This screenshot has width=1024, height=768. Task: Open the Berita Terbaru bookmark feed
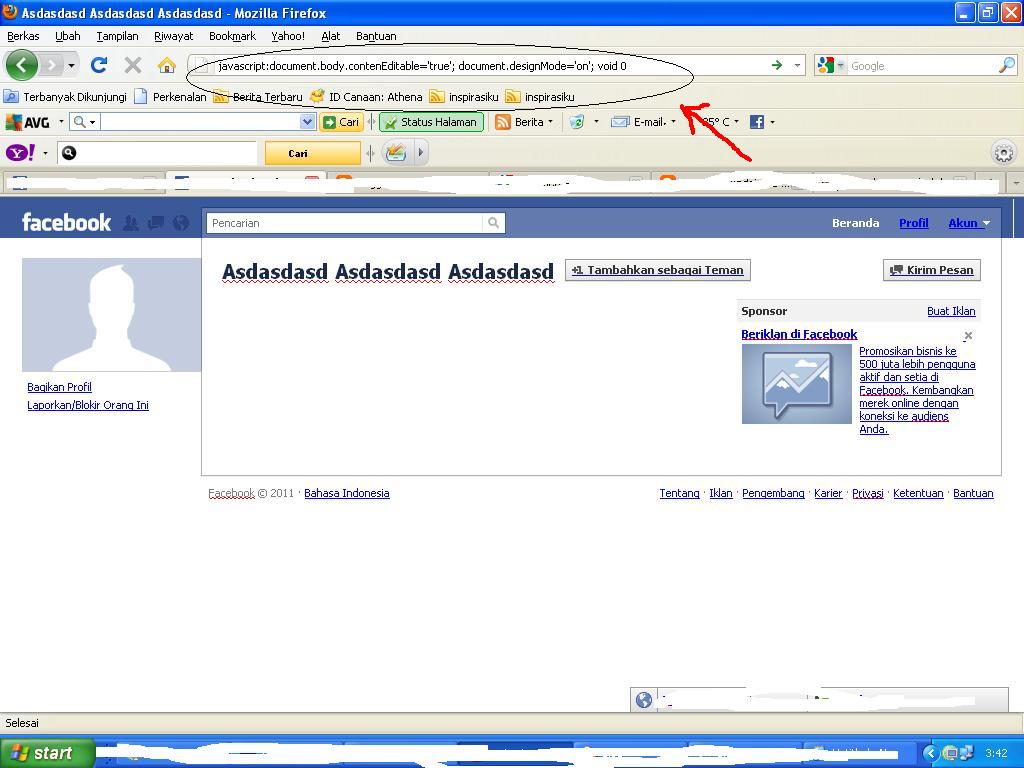[x=259, y=97]
